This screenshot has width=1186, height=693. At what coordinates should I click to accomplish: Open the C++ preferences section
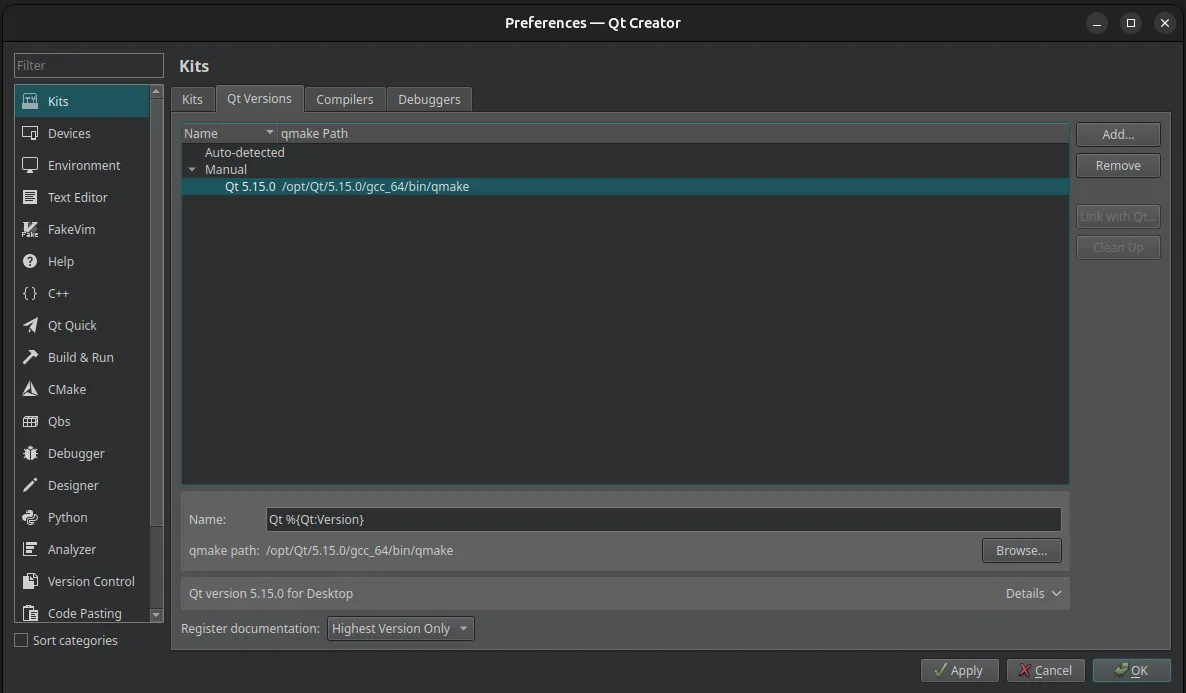pos(61,293)
